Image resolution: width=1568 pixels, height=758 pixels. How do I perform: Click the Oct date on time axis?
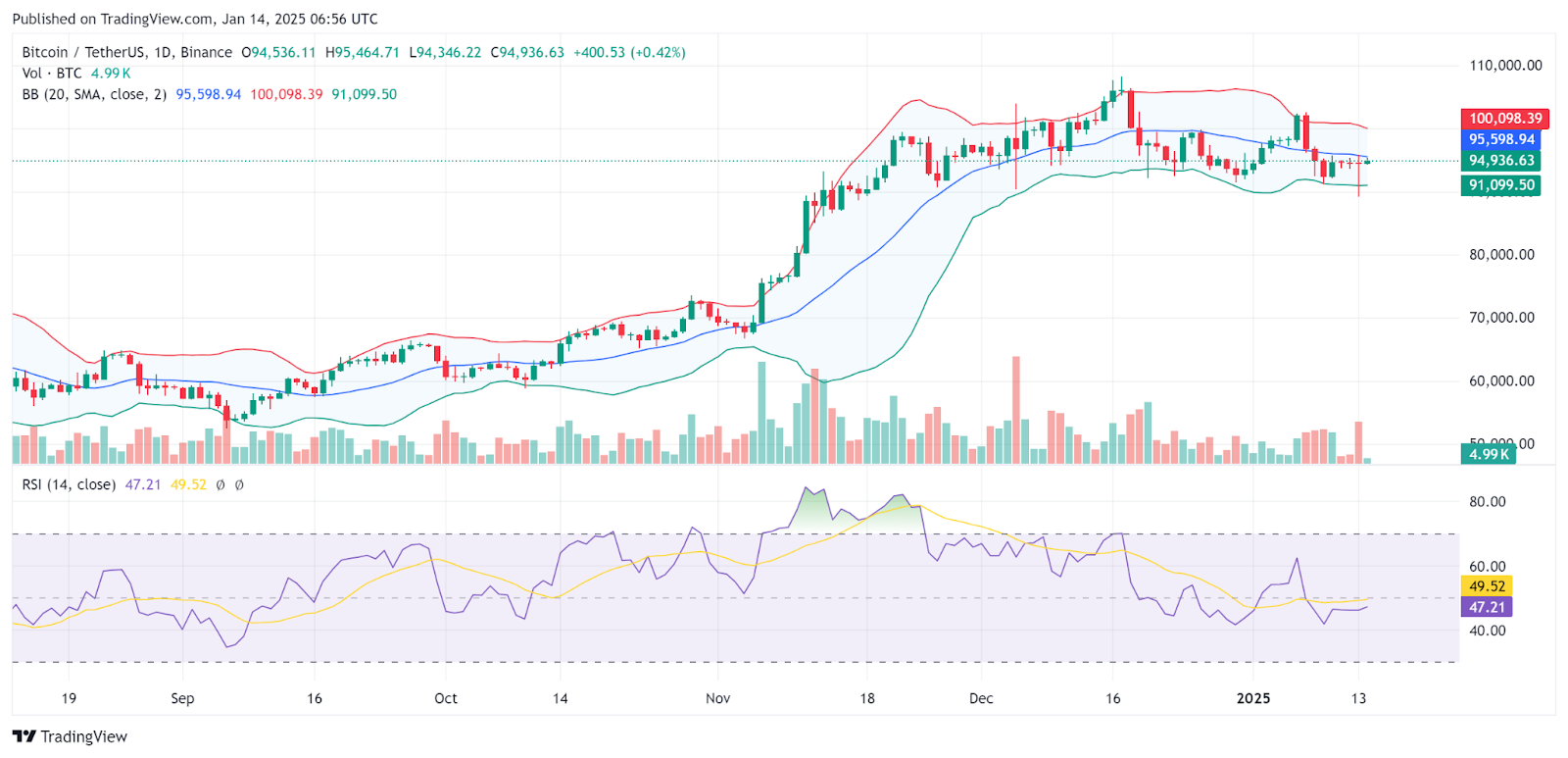click(x=446, y=698)
